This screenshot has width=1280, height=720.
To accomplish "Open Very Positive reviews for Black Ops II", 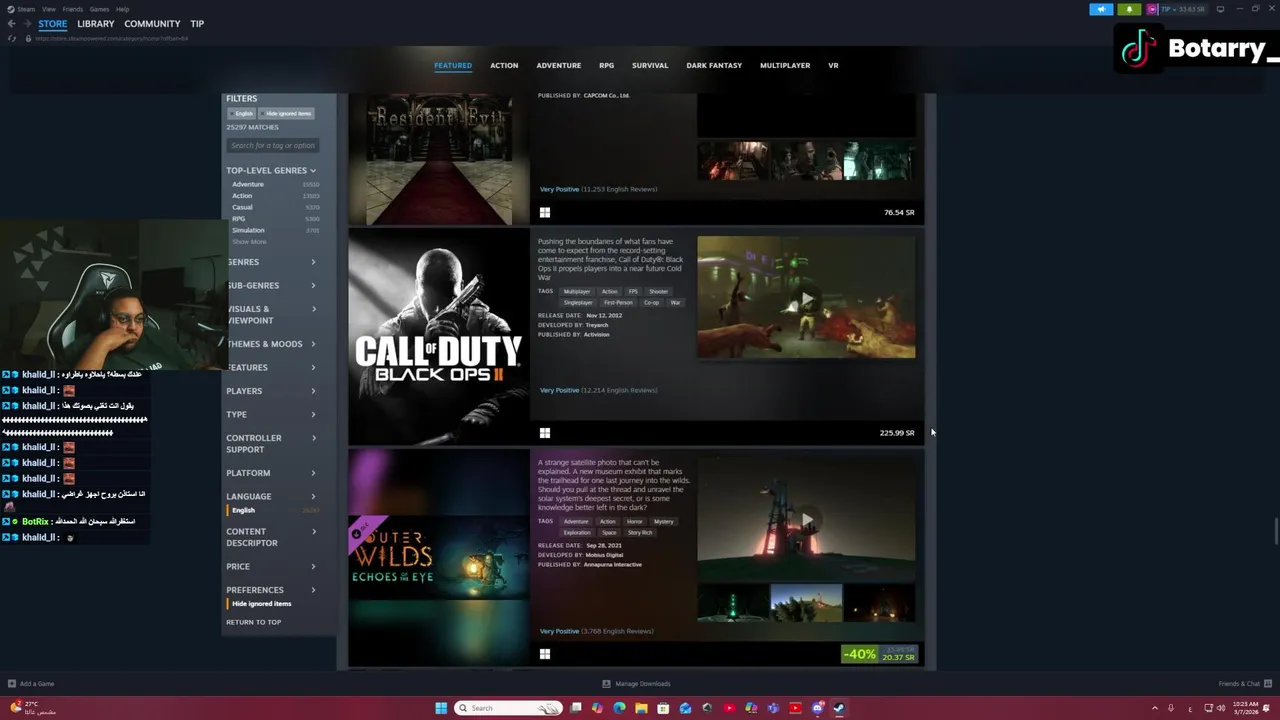I will tap(598, 390).
